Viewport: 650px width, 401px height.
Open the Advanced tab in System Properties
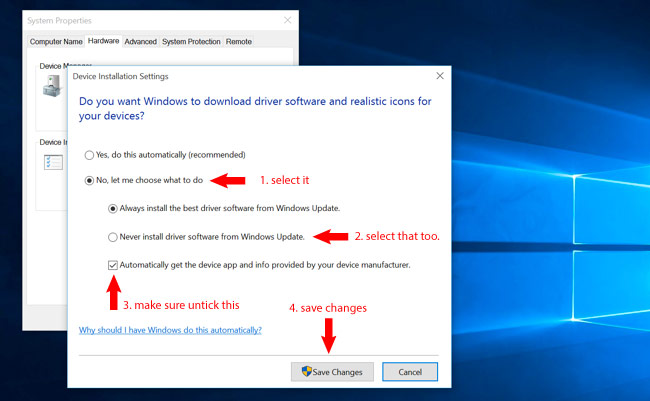point(141,42)
